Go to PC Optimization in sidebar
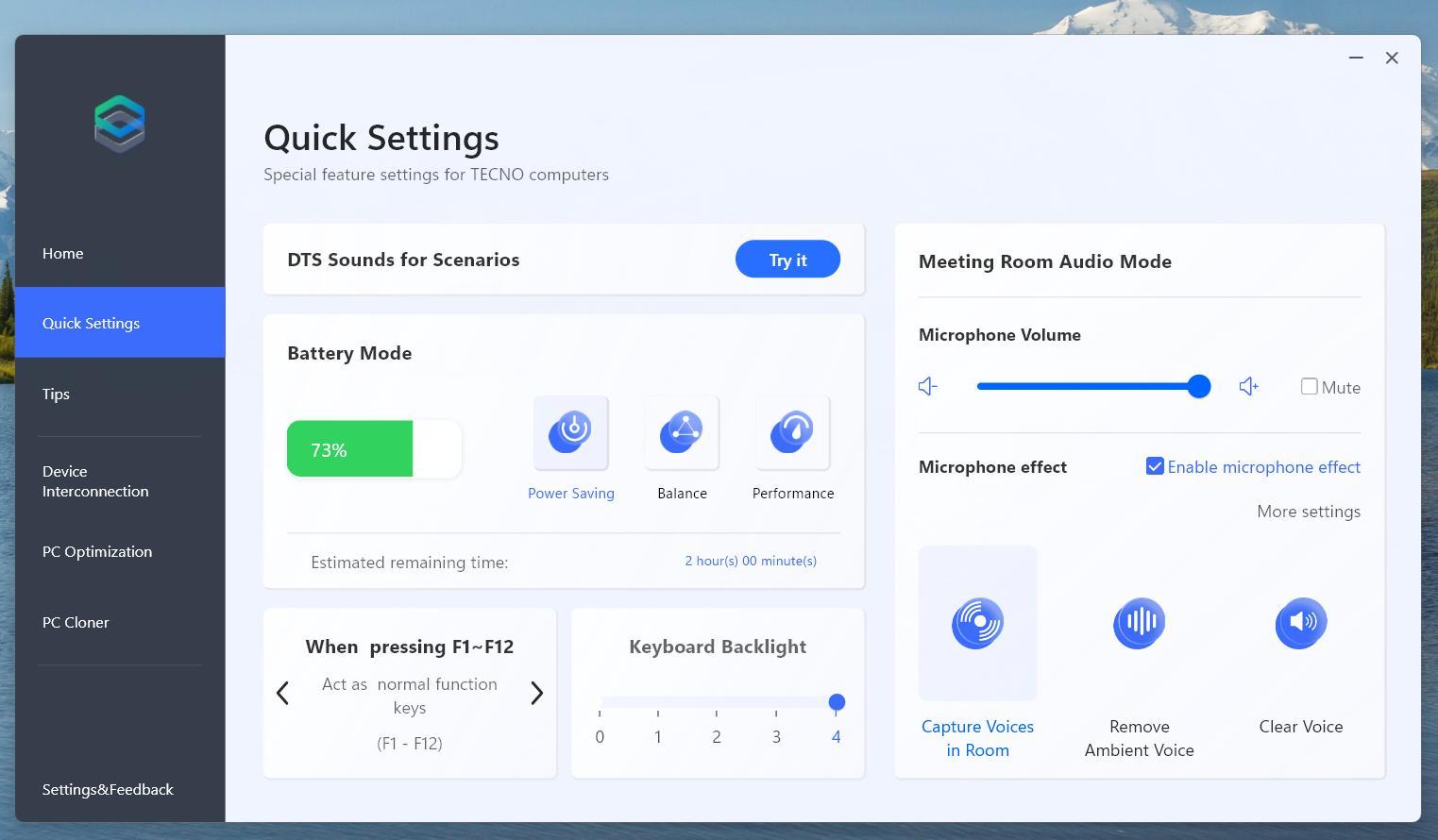 97,552
